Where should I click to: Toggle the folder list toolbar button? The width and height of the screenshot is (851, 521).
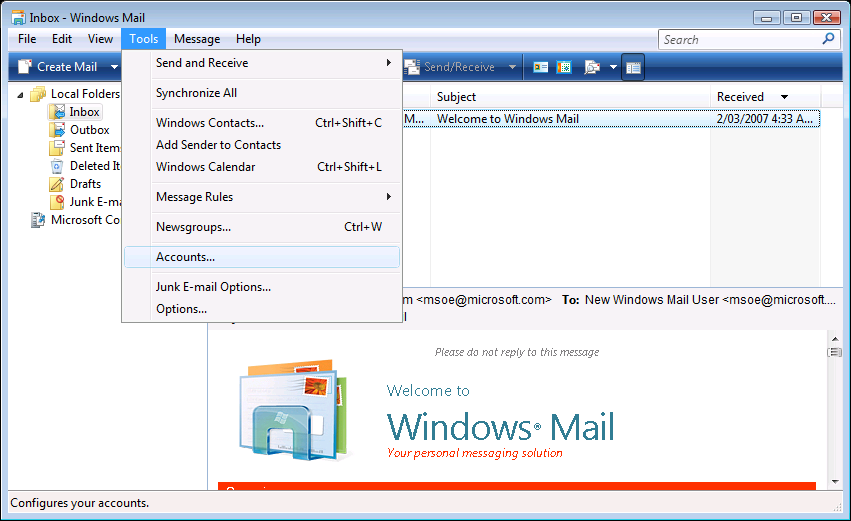coord(632,67)
